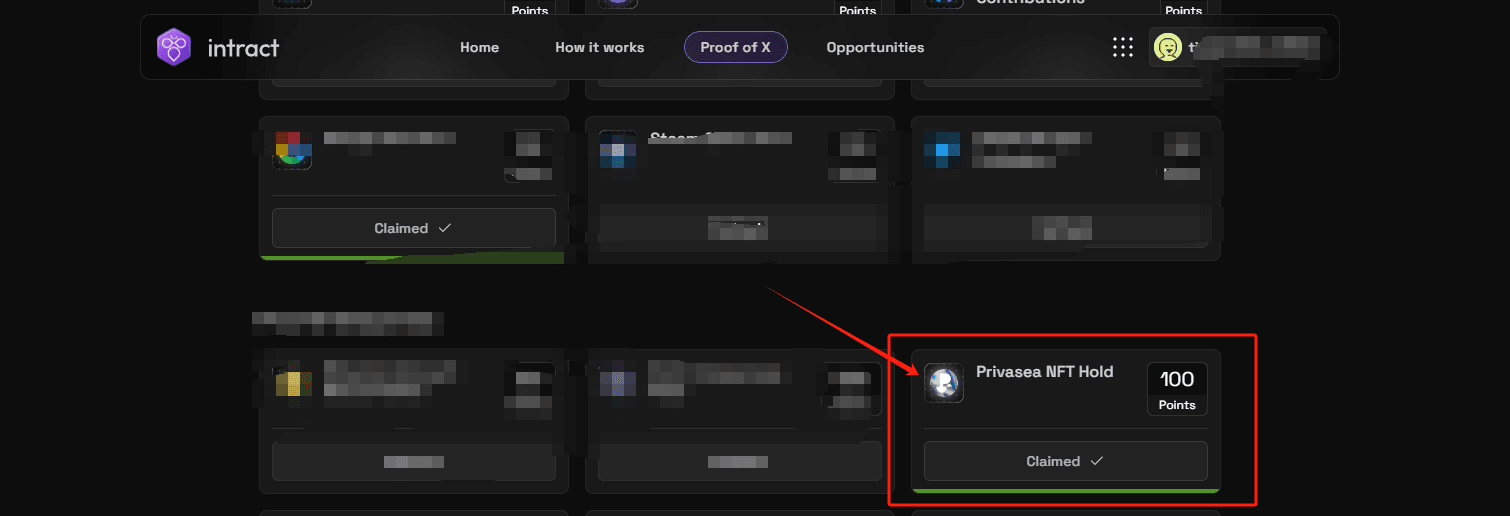Click Claimed button on Privasea NFT Hold card
Screen dimensions: 1510x516
[1065, 461]
